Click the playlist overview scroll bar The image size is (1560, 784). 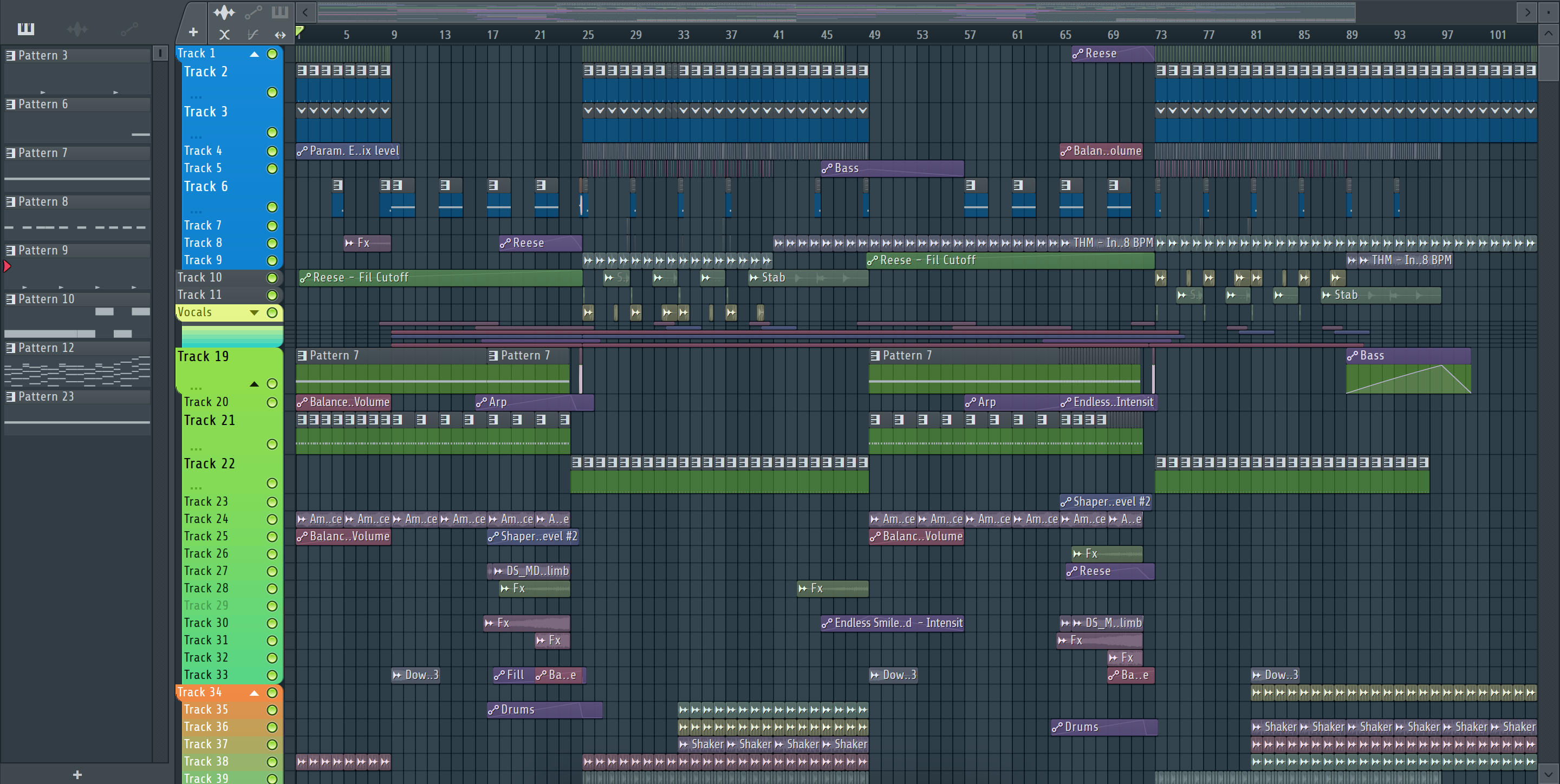coord(836,11)
